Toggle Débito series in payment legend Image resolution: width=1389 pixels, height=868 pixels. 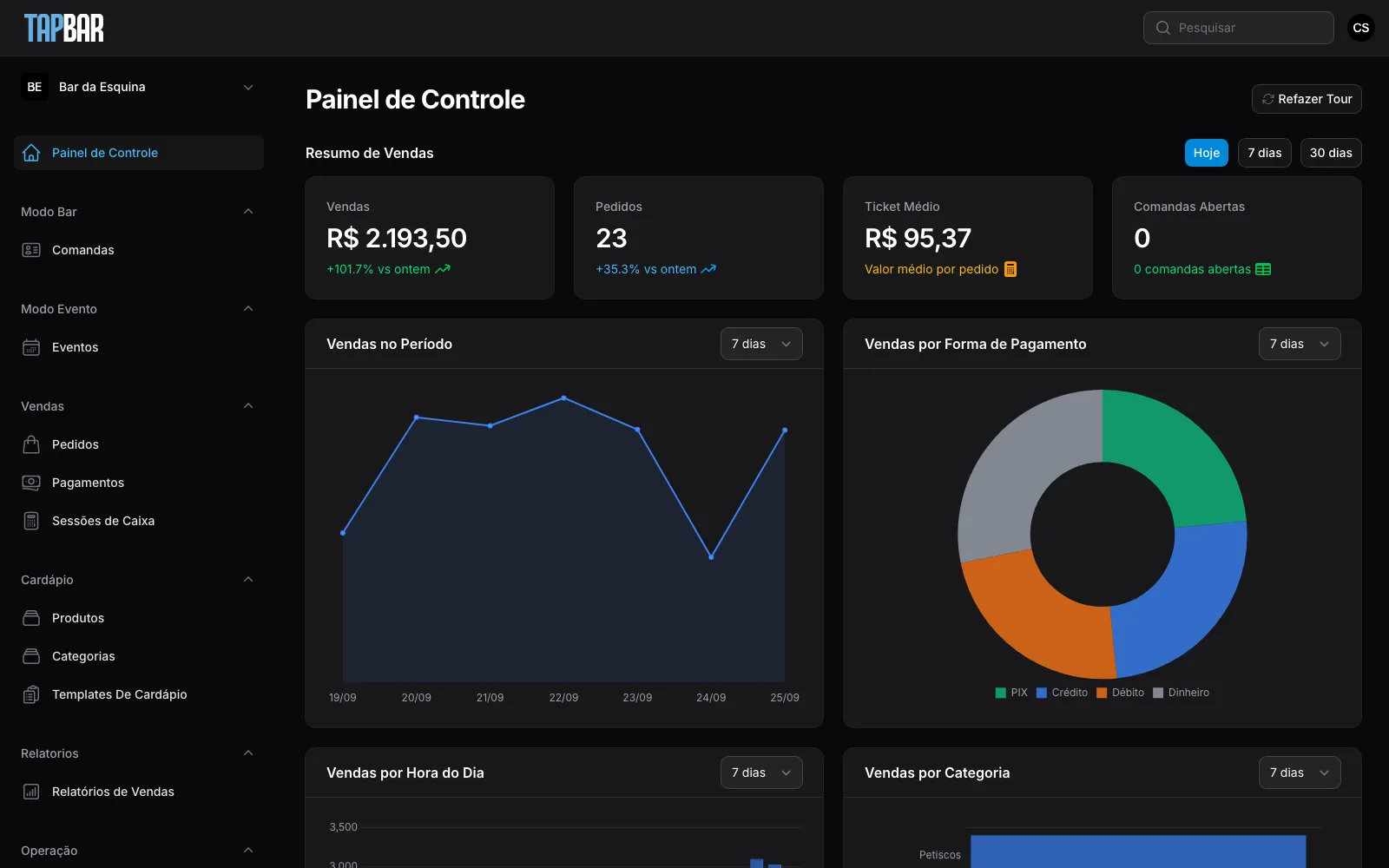pyautogui.click(x=1120, y=693)
